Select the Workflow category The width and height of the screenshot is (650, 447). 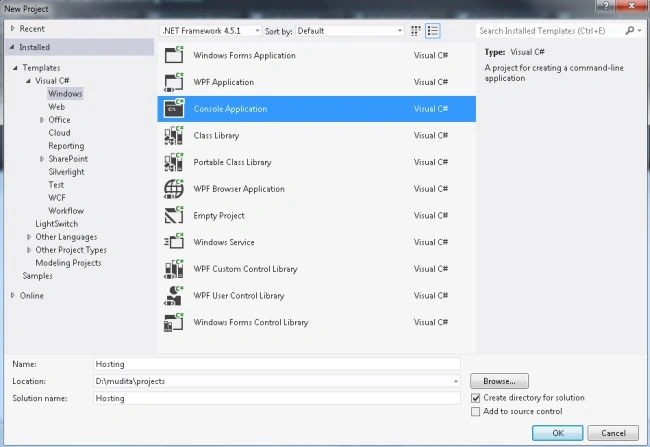pos(66,211)
